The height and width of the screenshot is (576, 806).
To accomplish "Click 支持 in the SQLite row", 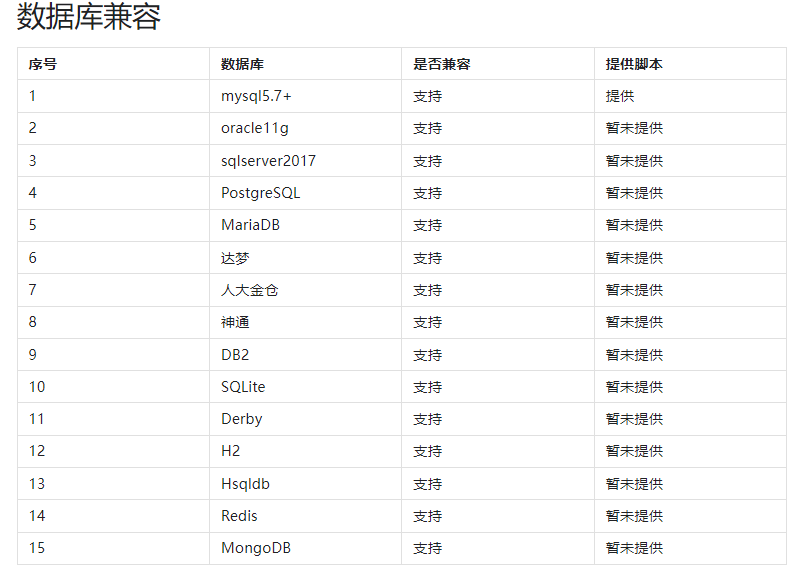I will pos(427,387).
